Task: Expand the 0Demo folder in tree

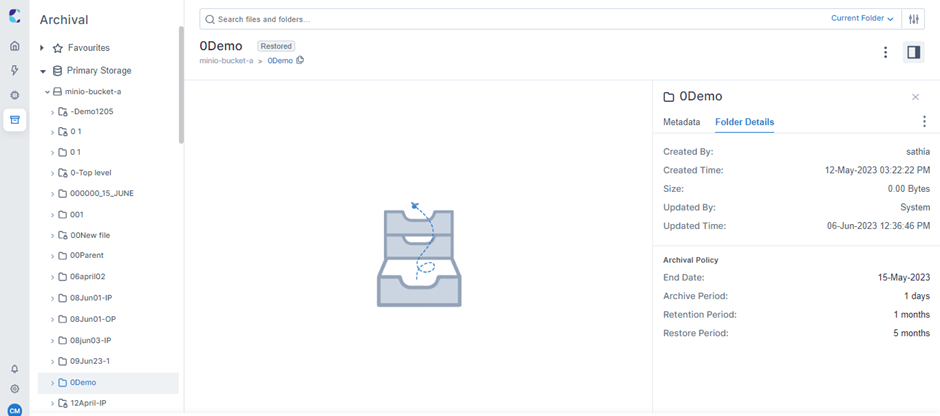Action: tap(52, 383)
